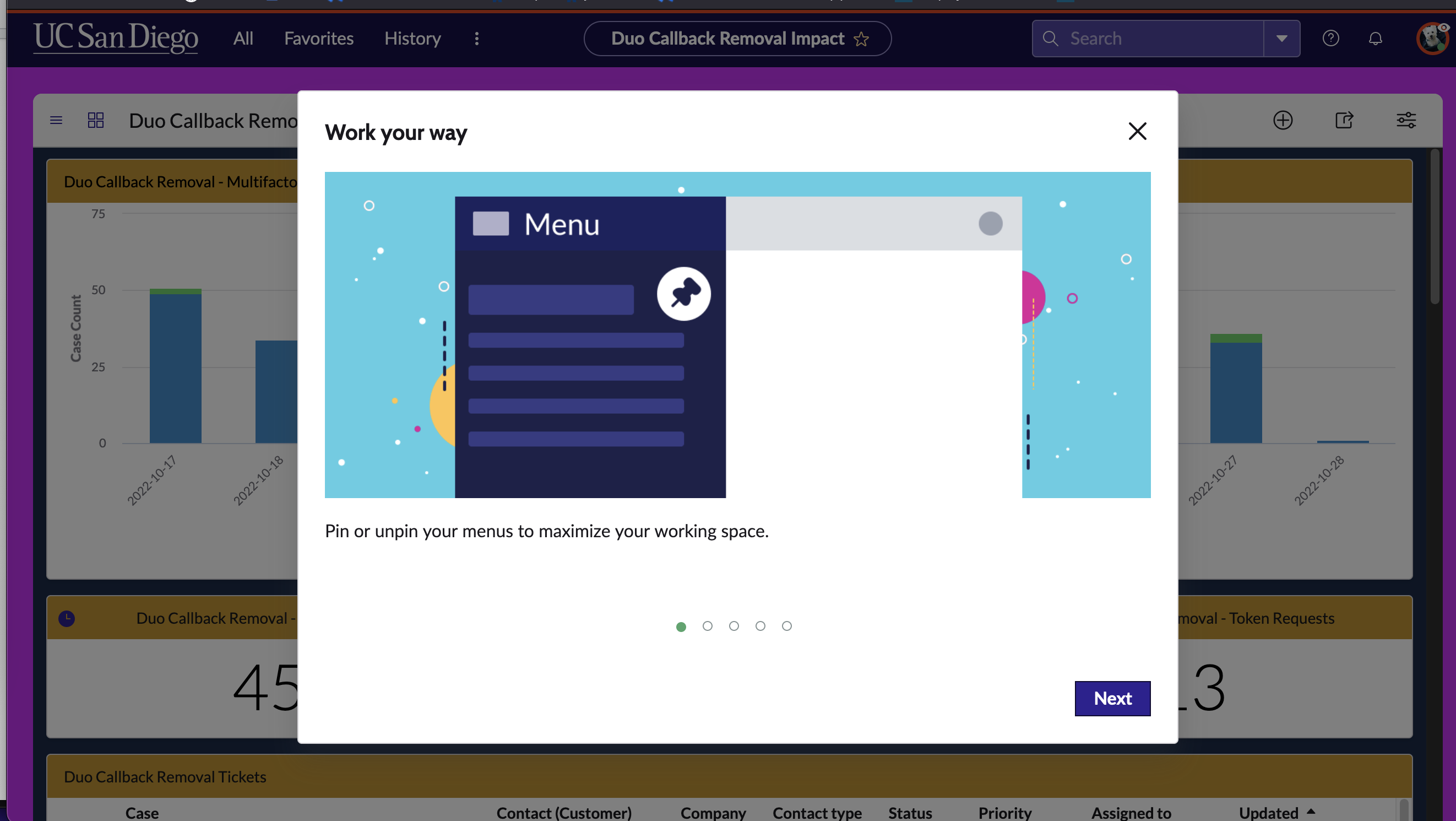The image size is (1456, 821).
Task: Select the fifth carousel page dot
Action: point(786,626)
